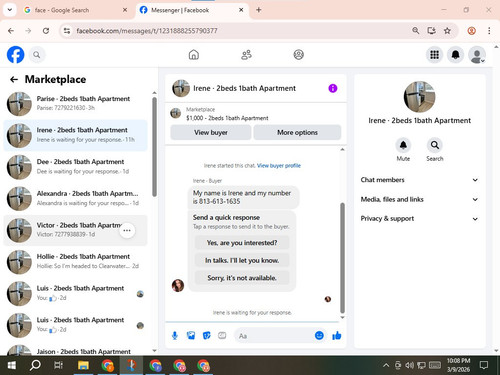
Task: Open the Parise 2beds 1bath Apartment chat
Action: (75, 103)
